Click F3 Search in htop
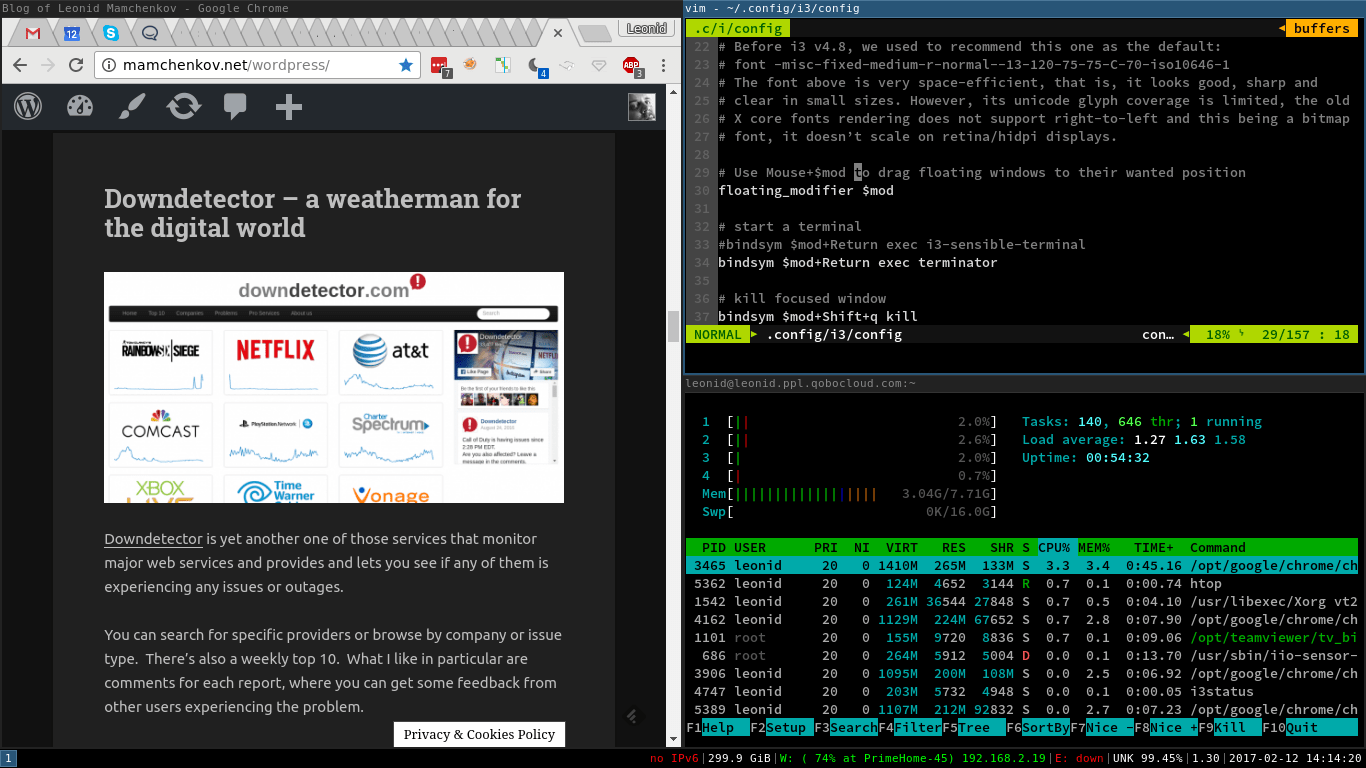The width and height of the screenshot is (1366, 768). tap(846, 727)
